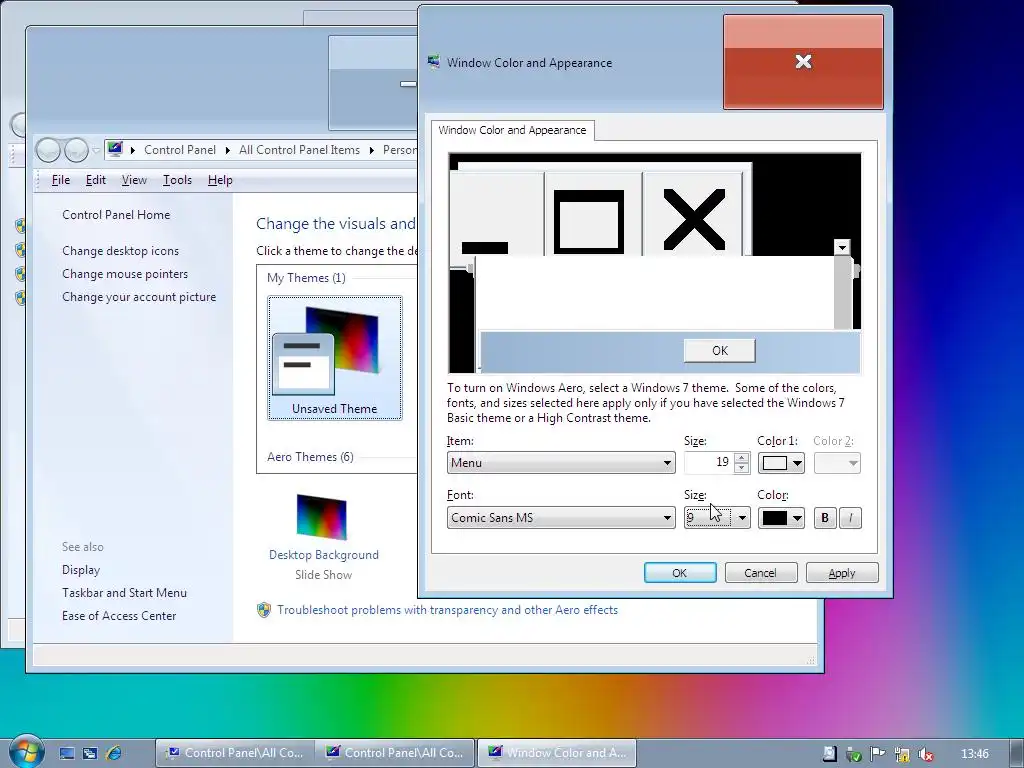This screenshot has width=1024, height=768.
Task: Open the Item dropdown showing Menu
Action: tap(561, 462)
